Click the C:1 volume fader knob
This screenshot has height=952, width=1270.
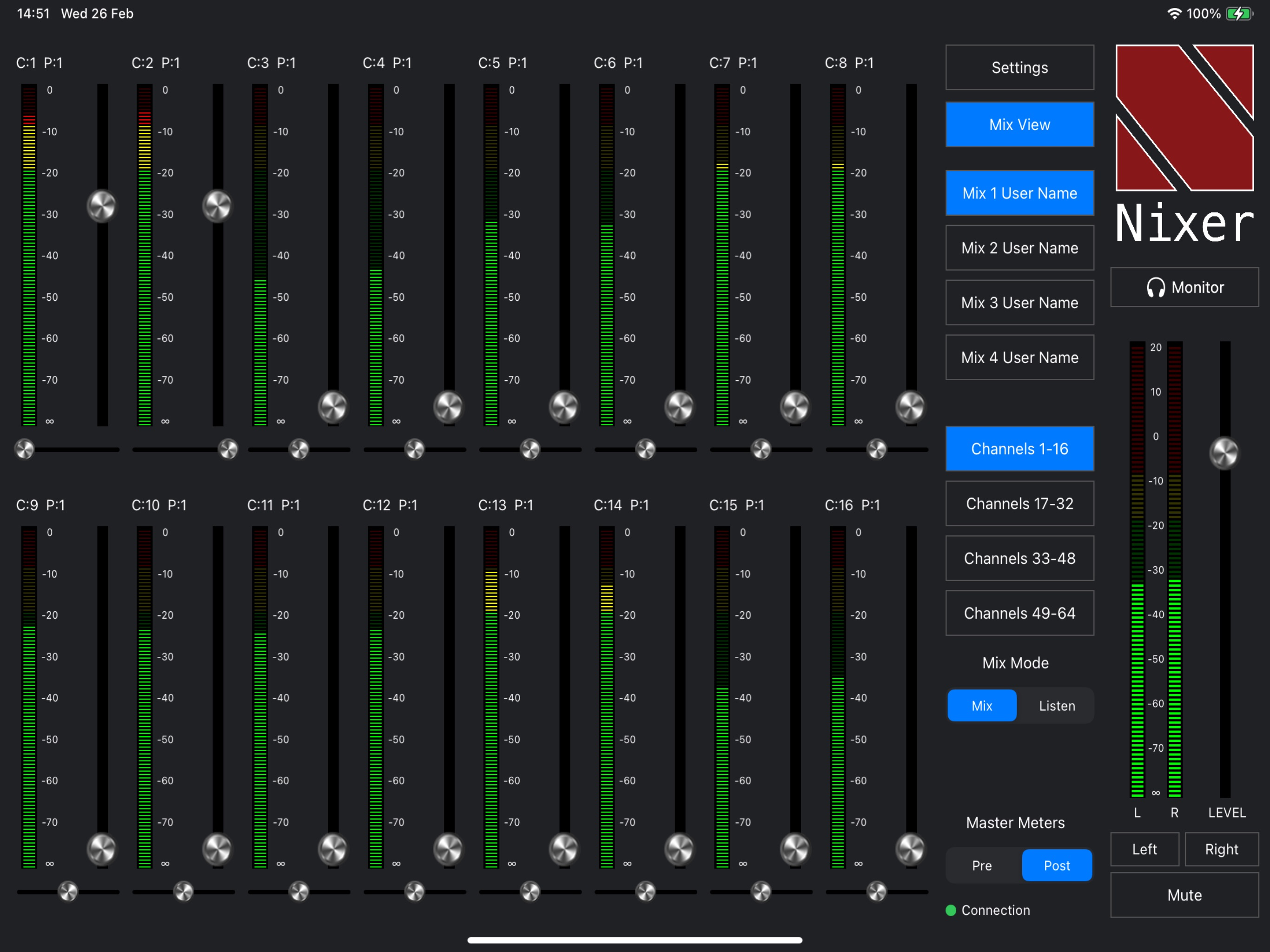pos(102,206)
